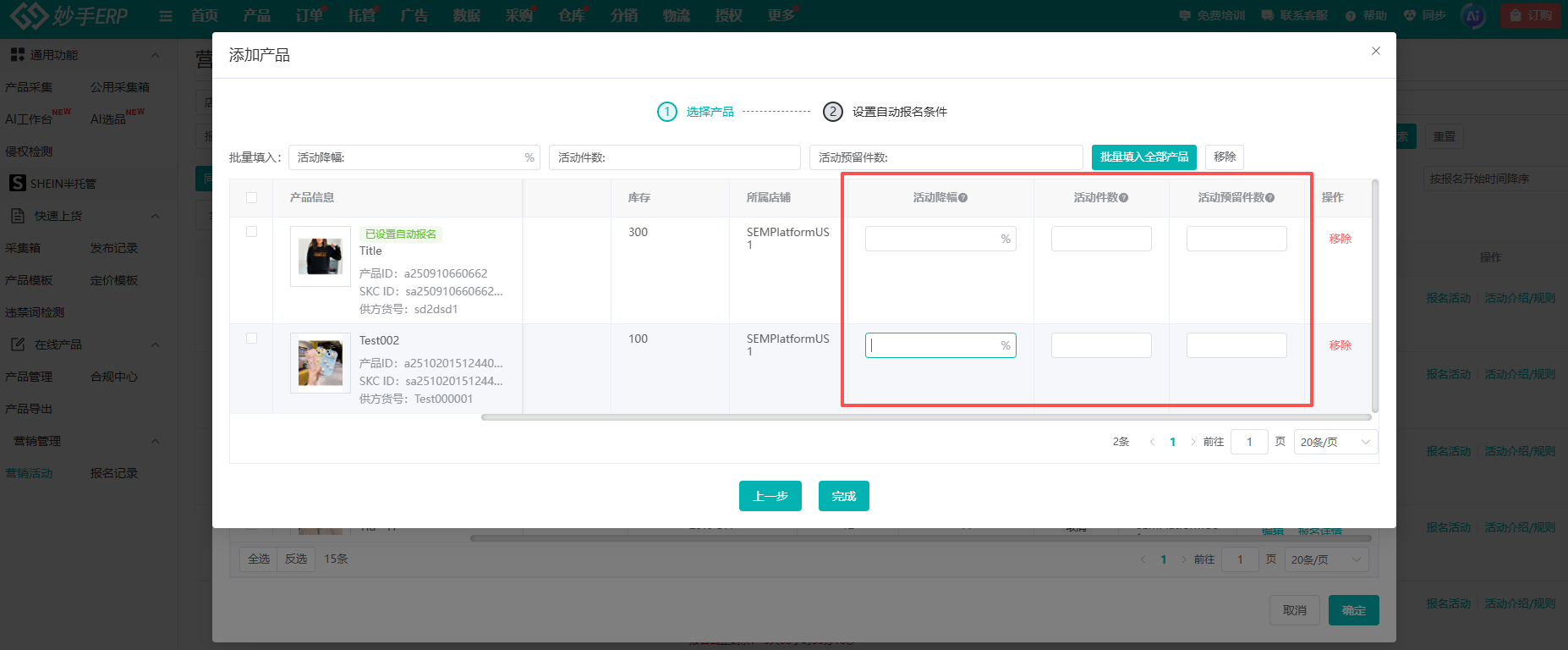Open the 仓库 top menu
1568x650 pixels.
[x=572, y=15]
